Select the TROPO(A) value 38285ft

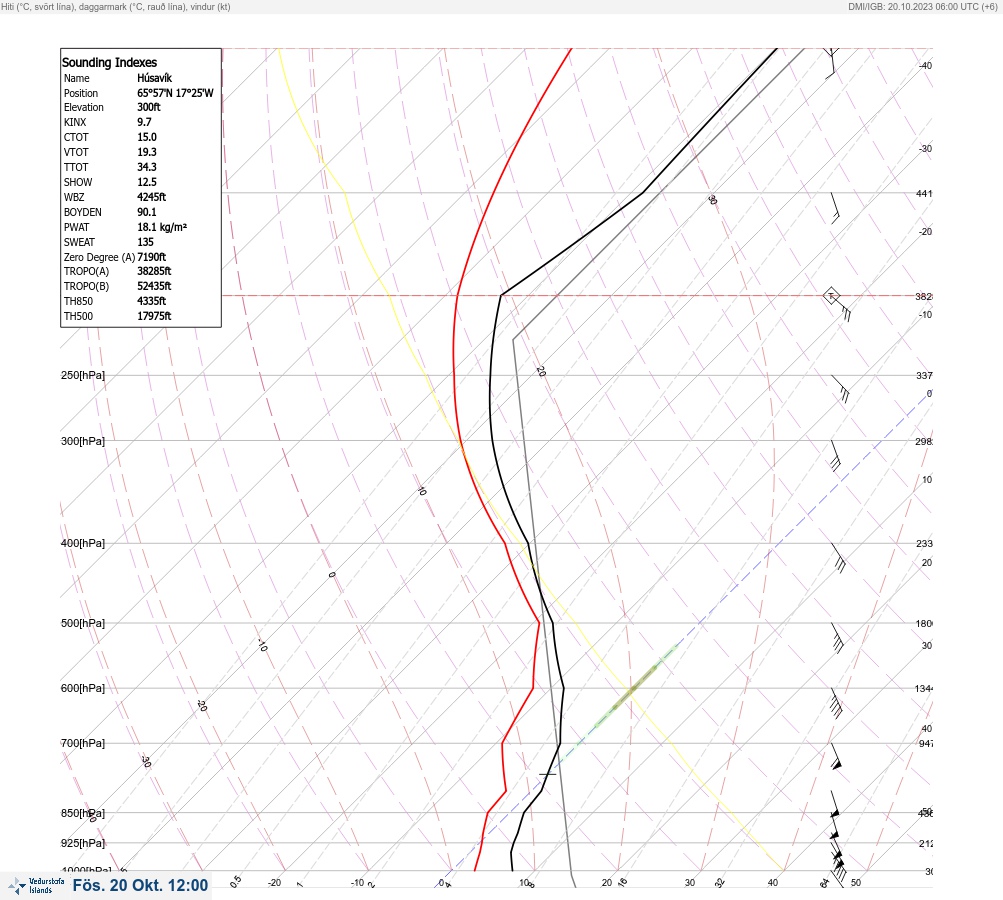coord(154,271)
